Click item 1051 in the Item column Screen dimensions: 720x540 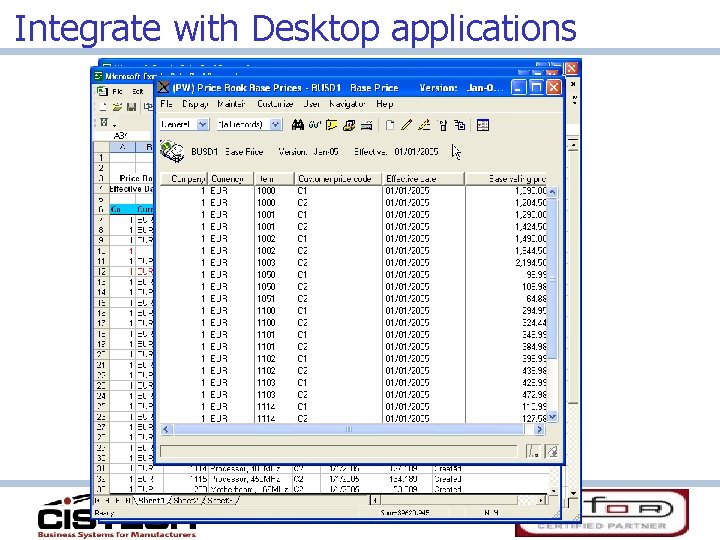(x=266, y=298)
